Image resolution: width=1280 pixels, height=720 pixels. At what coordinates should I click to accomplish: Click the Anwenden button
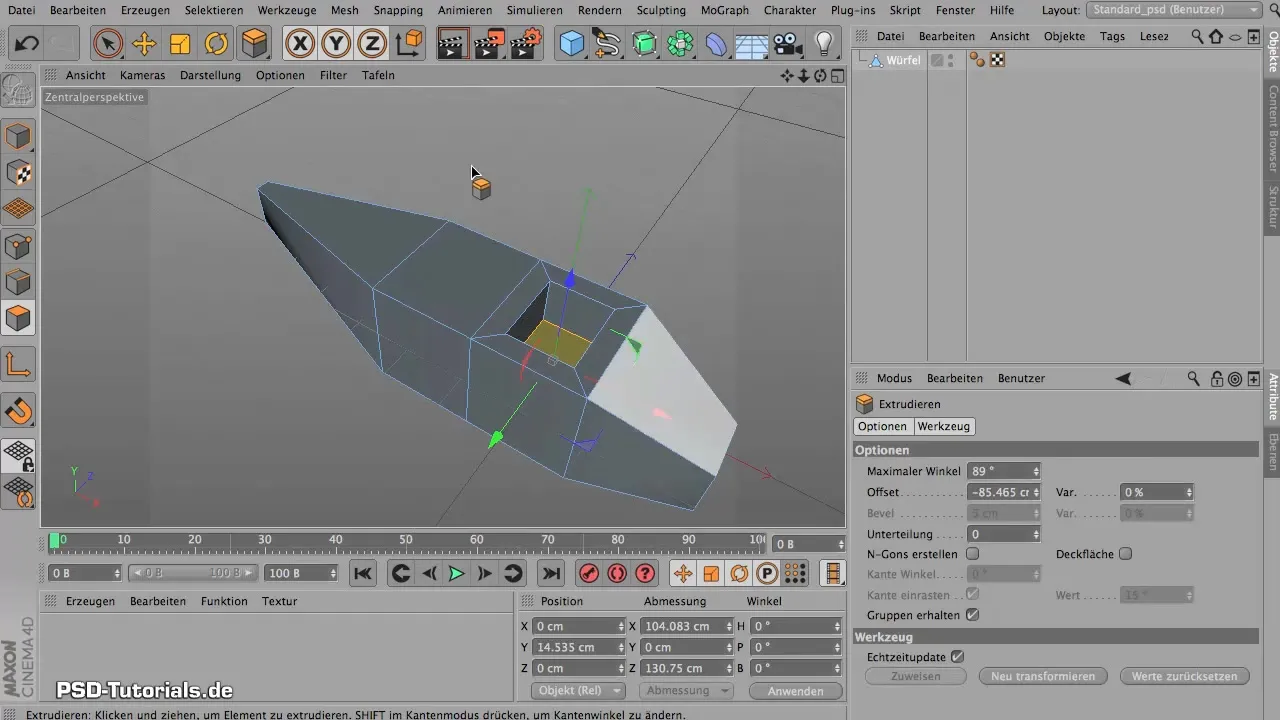coord(796,691)
